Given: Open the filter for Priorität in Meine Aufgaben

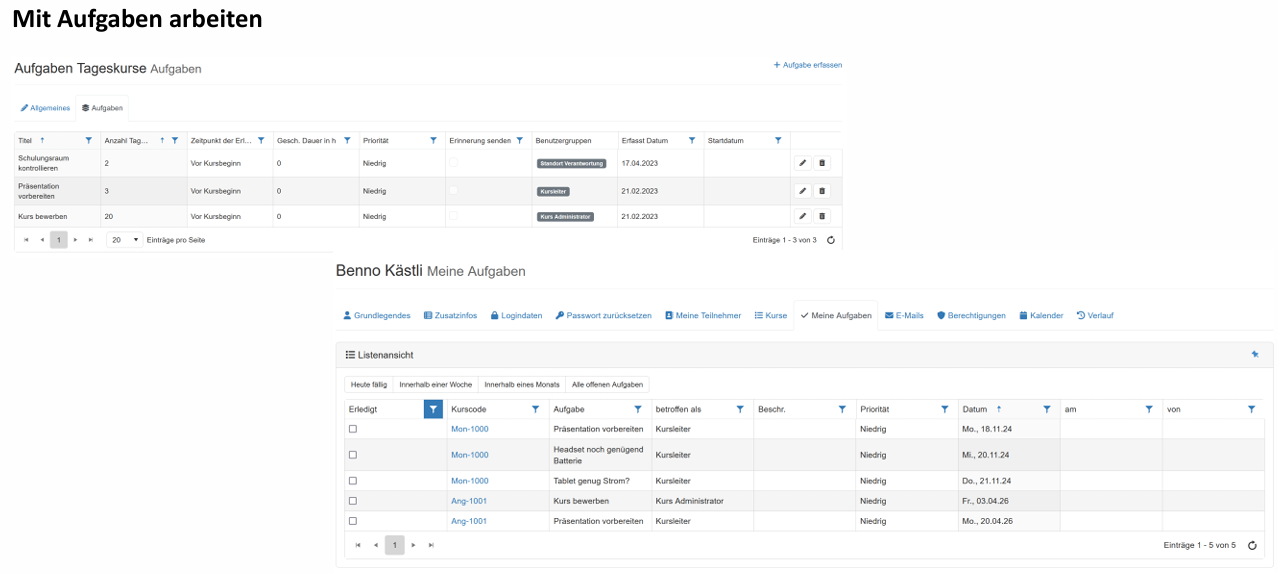Looking at the screenshot, I should (x=944, y=409).
